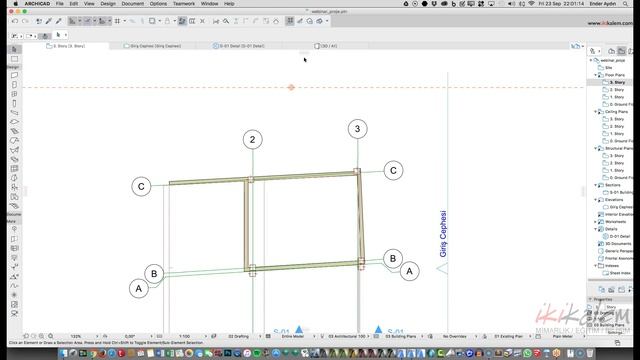Select the Column tool in the toolbox

(14, 103)
